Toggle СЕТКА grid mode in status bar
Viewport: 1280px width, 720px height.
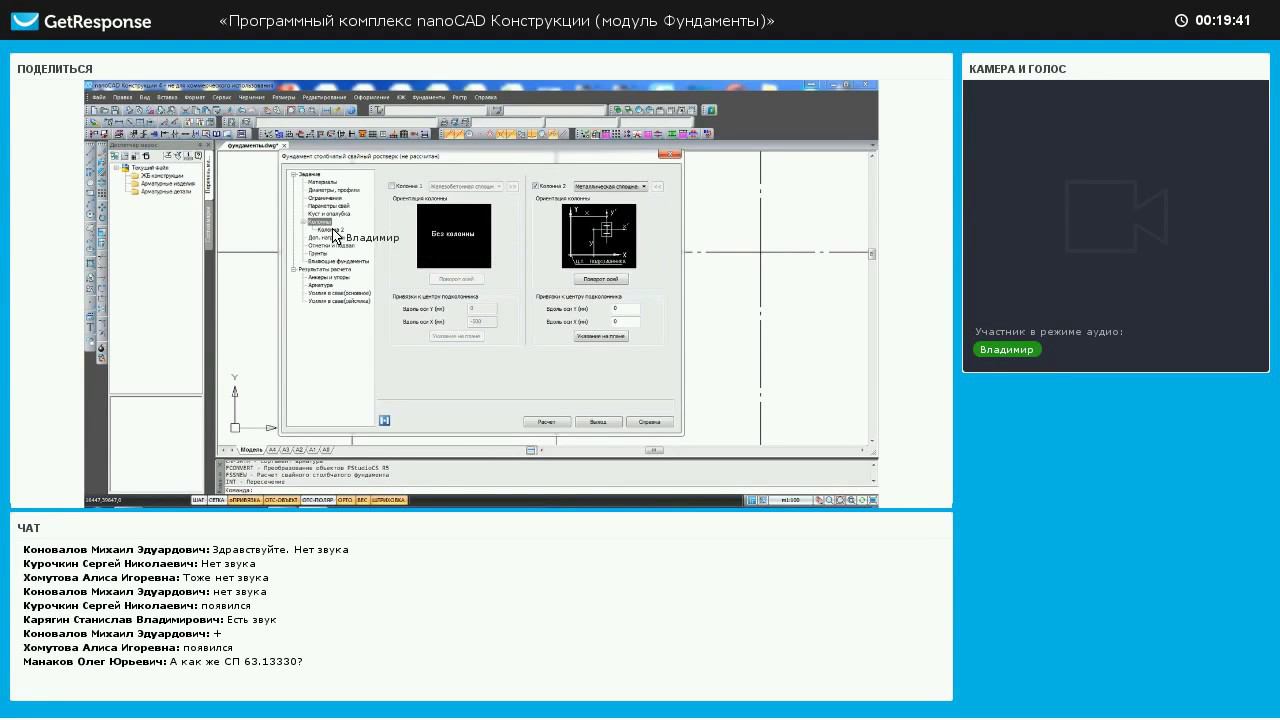pos(216,500)
